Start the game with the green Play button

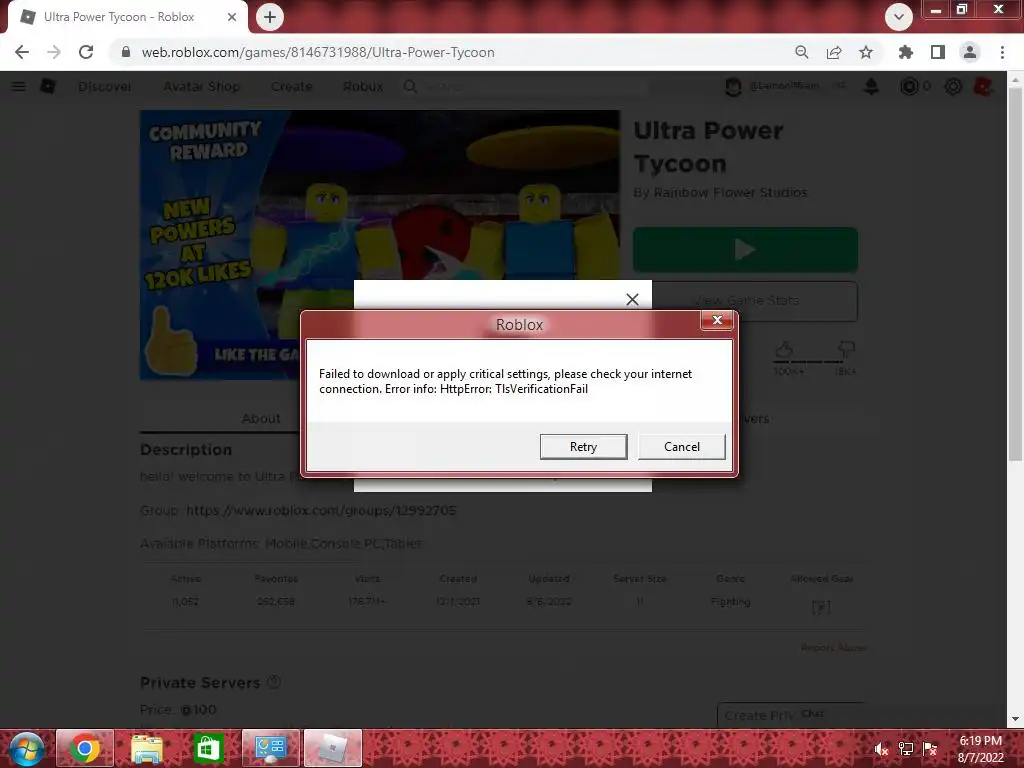[x=745, y=249]
